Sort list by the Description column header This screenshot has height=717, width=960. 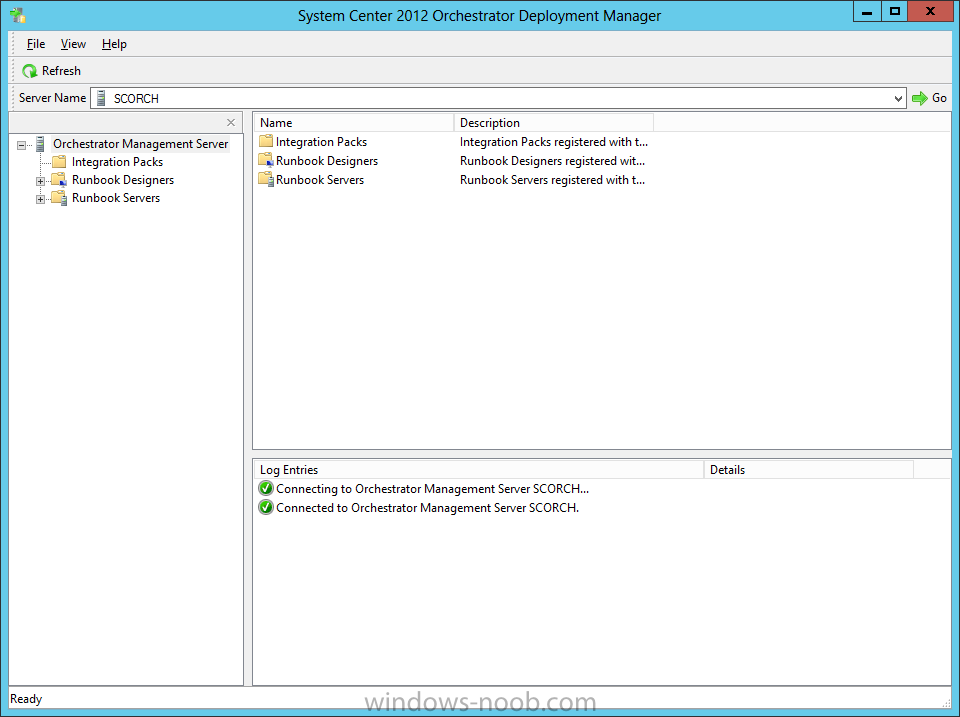pyautogui.click(x=553, y=122)
